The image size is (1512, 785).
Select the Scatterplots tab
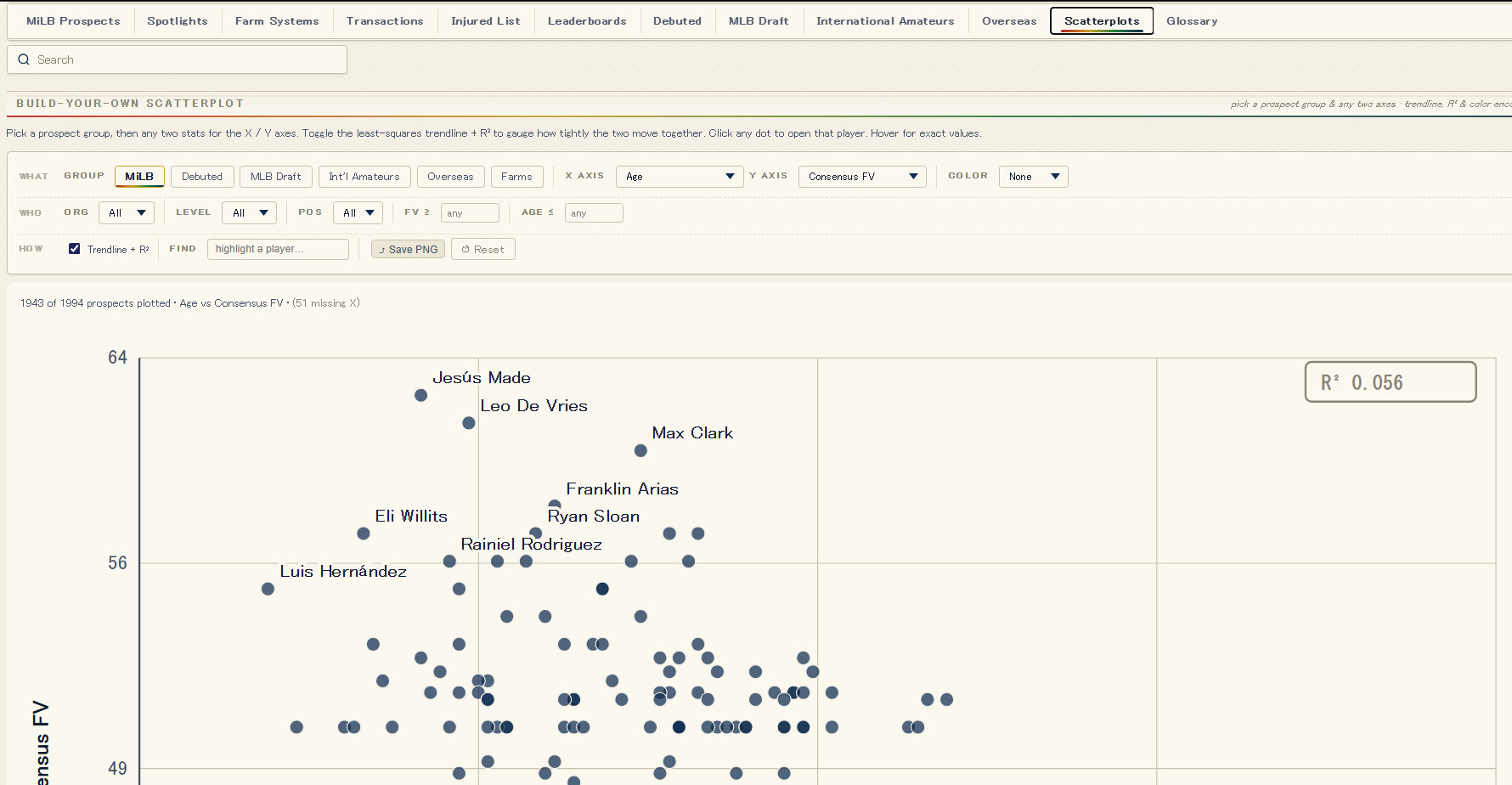pyautogui.click(x=1102, y=21)
